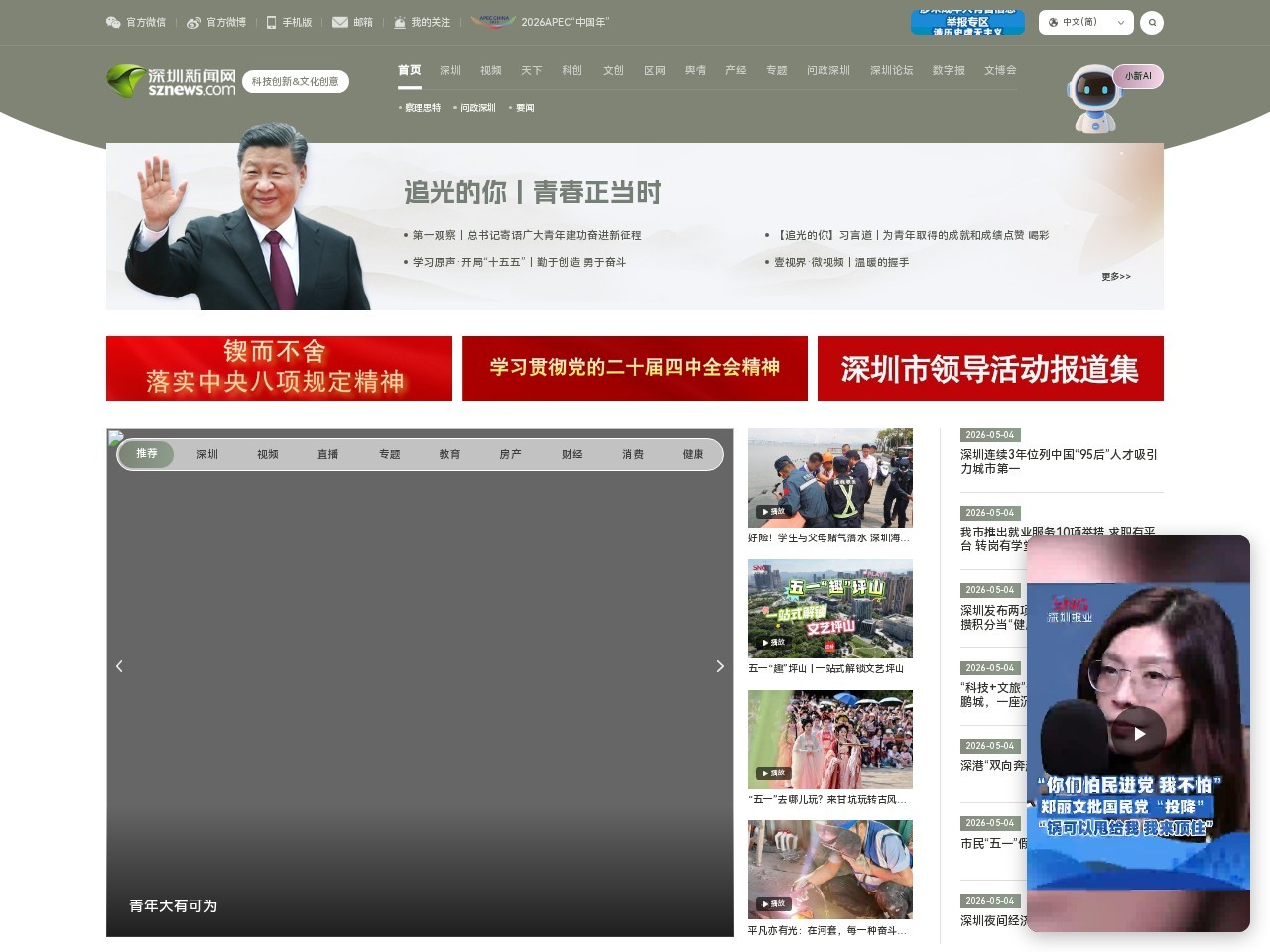Open the 视频 item in top navigation
The image size is (1270, 952).
point(491,70)
